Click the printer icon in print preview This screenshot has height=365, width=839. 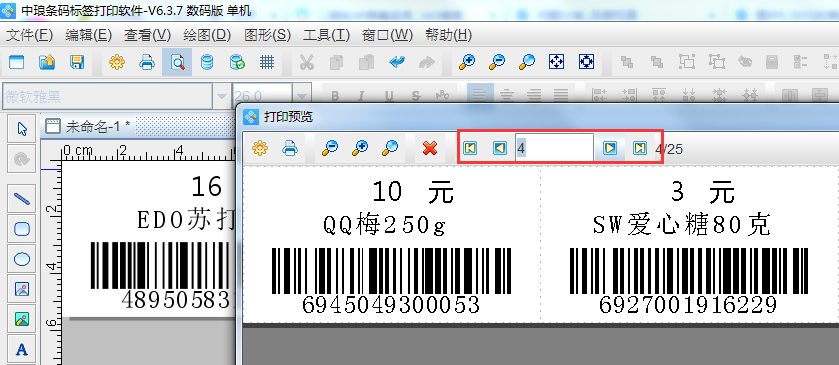coord(290,148)
